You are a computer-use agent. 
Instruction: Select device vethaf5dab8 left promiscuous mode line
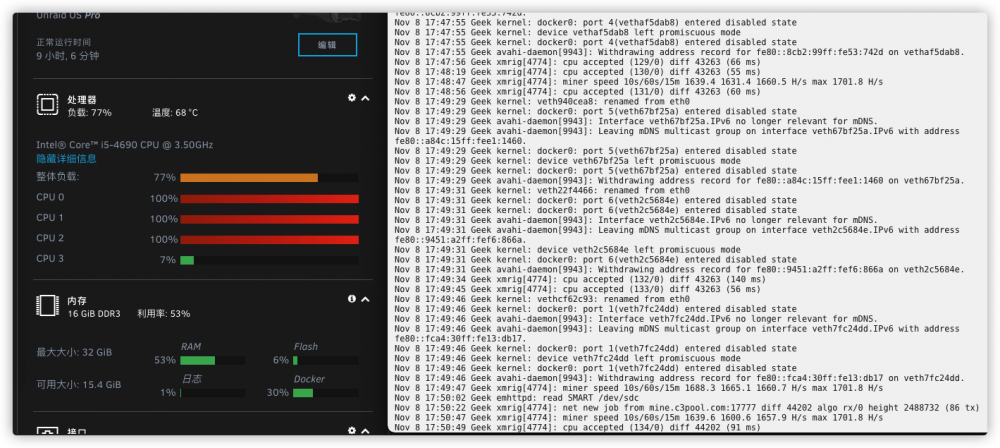[567, 32]
